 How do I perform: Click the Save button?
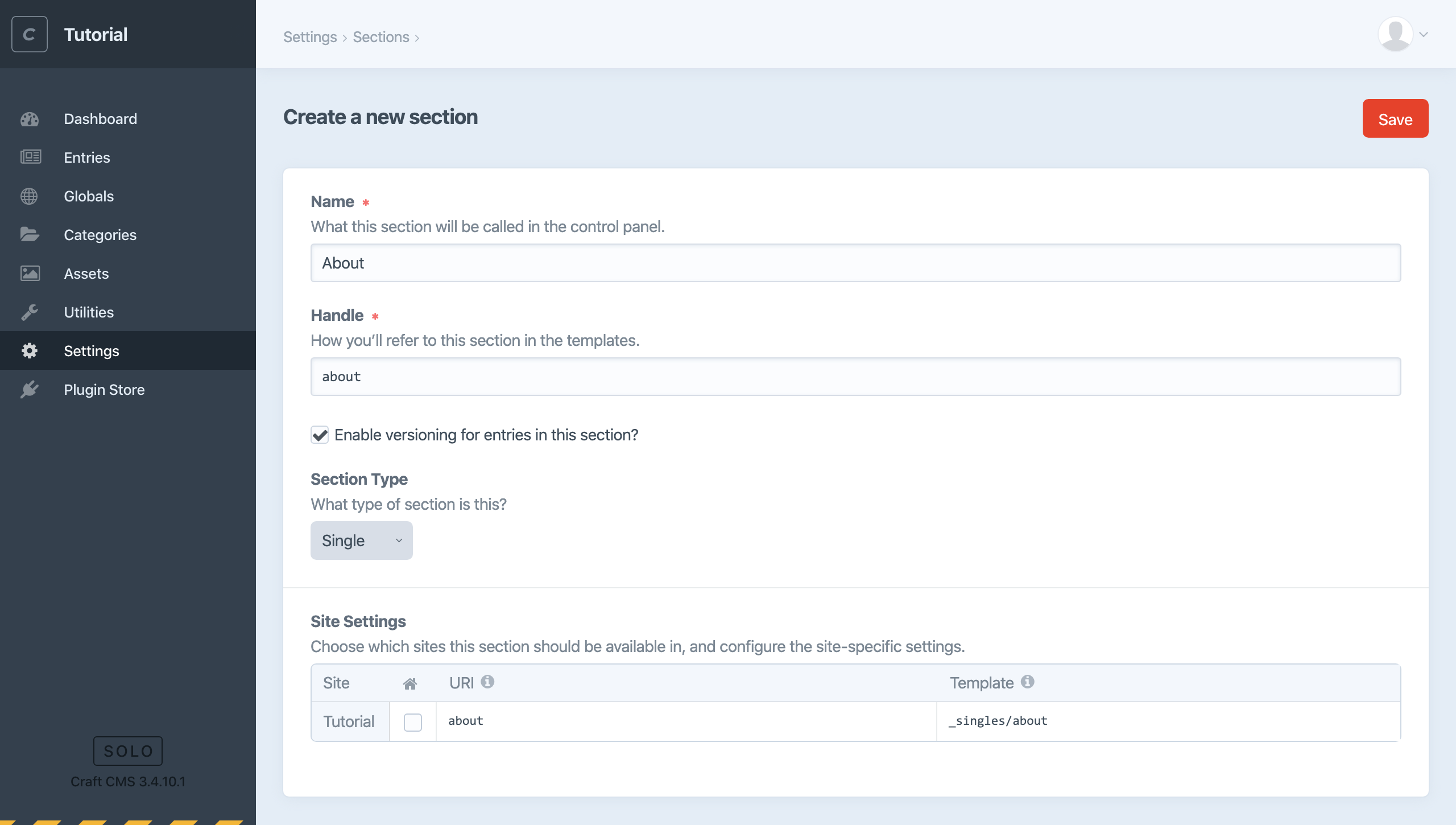(x=1395, y=118)
